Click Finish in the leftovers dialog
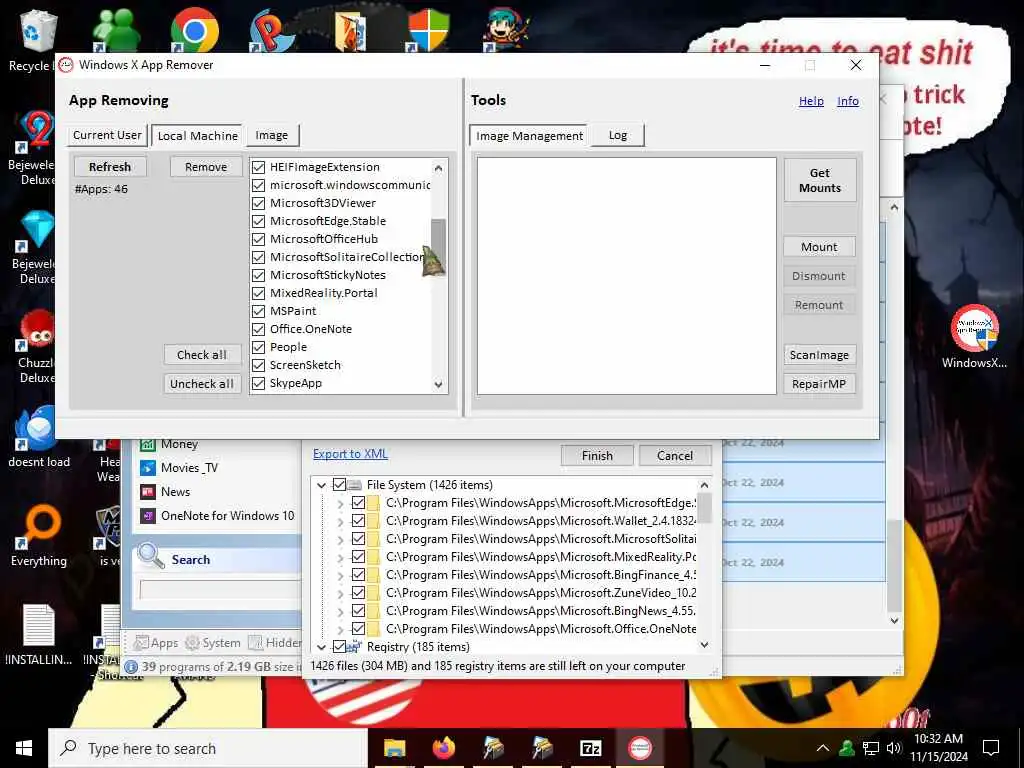The image size is (1024, 768). click(597, 456)
